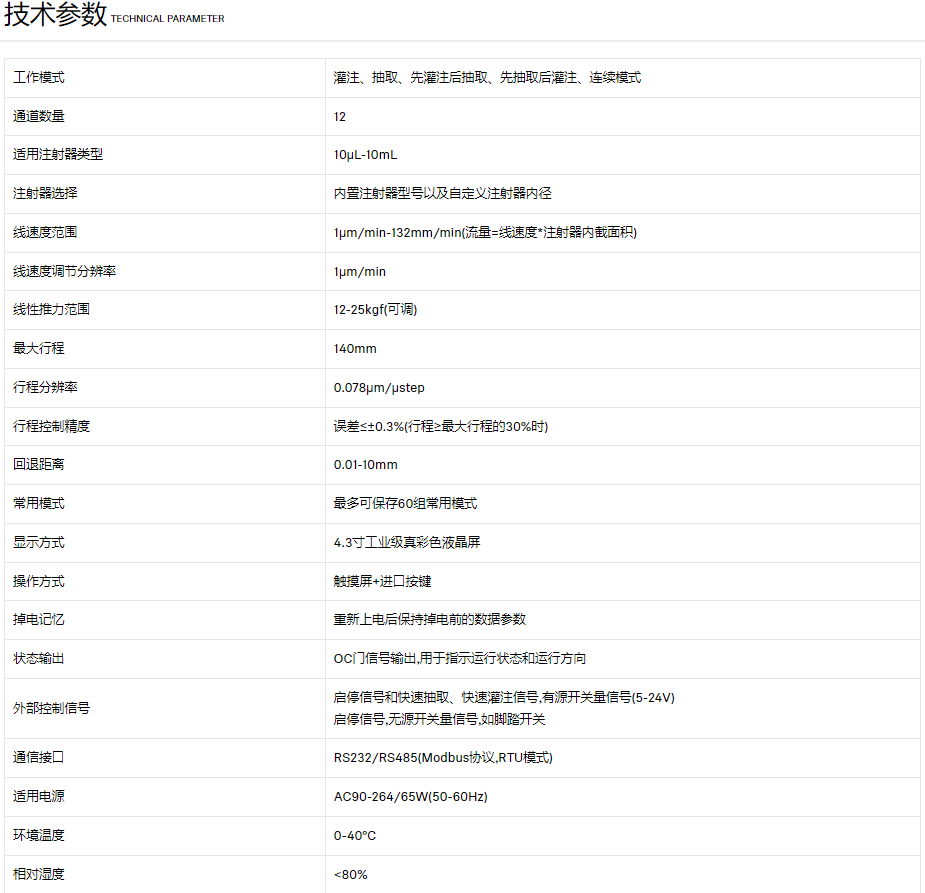Click the 0-40°C environment temperature value
This screenshot has width=925, height=893.
355,836
